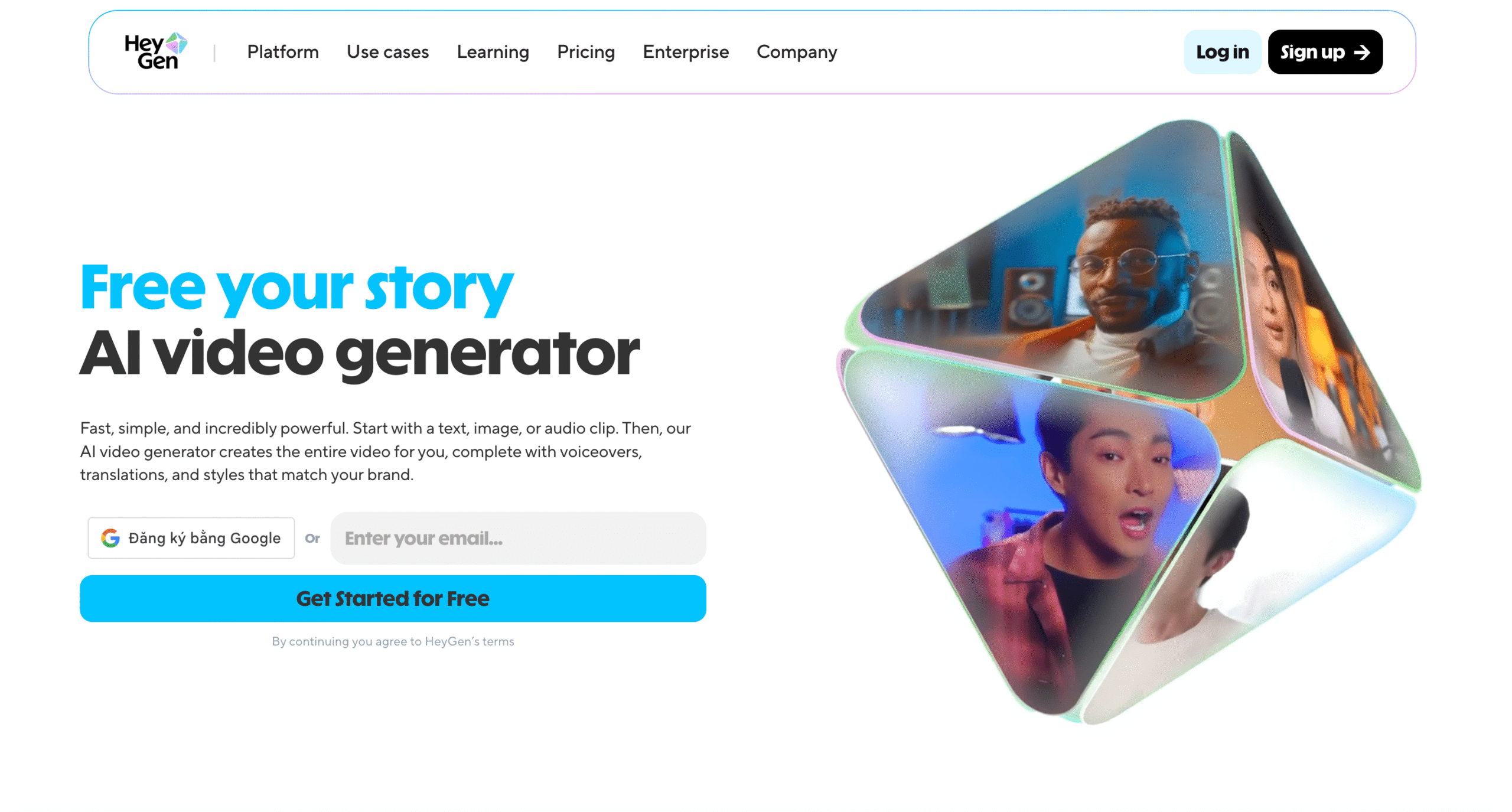Viewport: 1512px width, 812px height.
Task: Go to the Pricing page
Action: point(586,52)
